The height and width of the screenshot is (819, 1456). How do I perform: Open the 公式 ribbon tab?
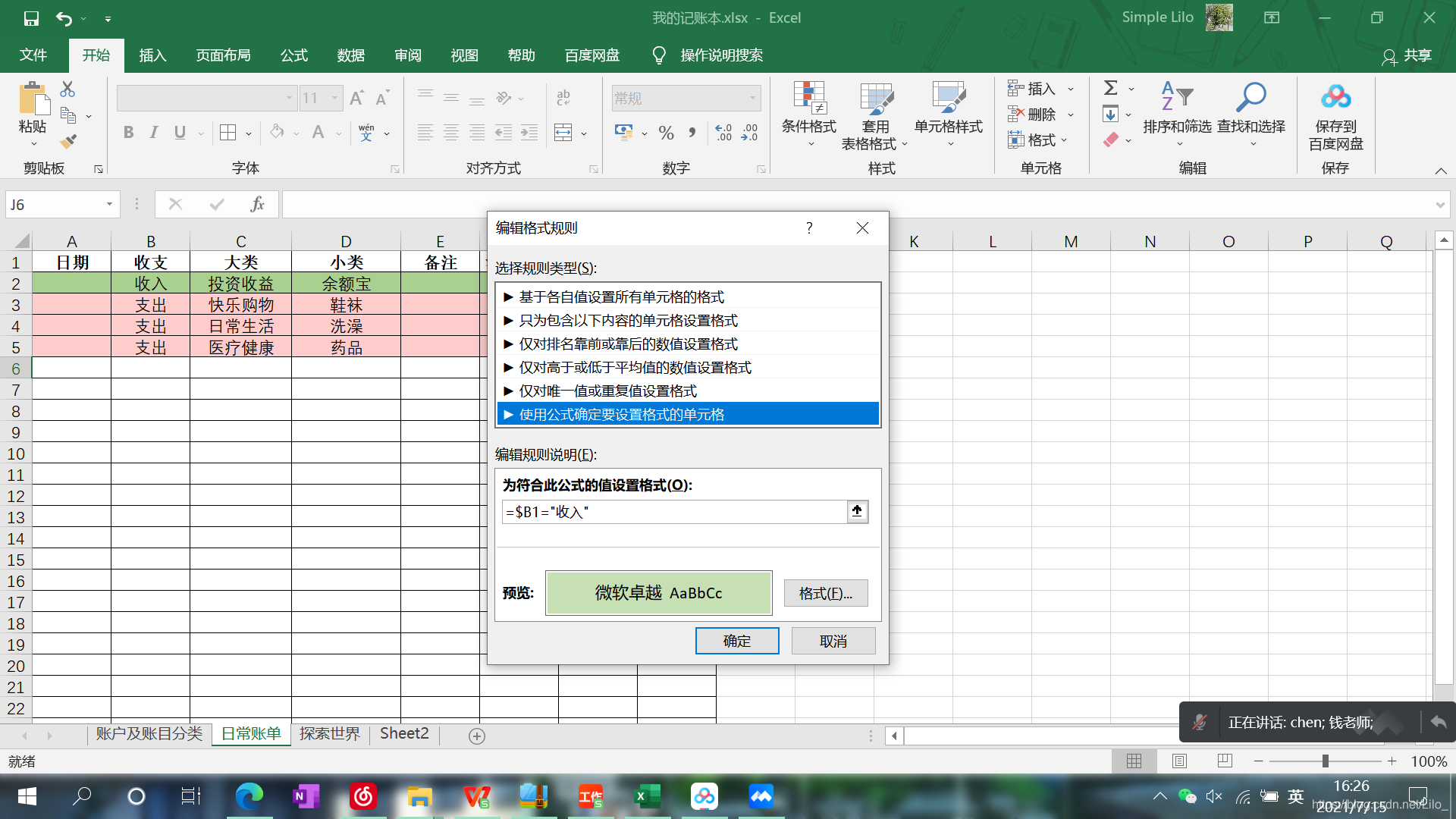tap(293, 55)
